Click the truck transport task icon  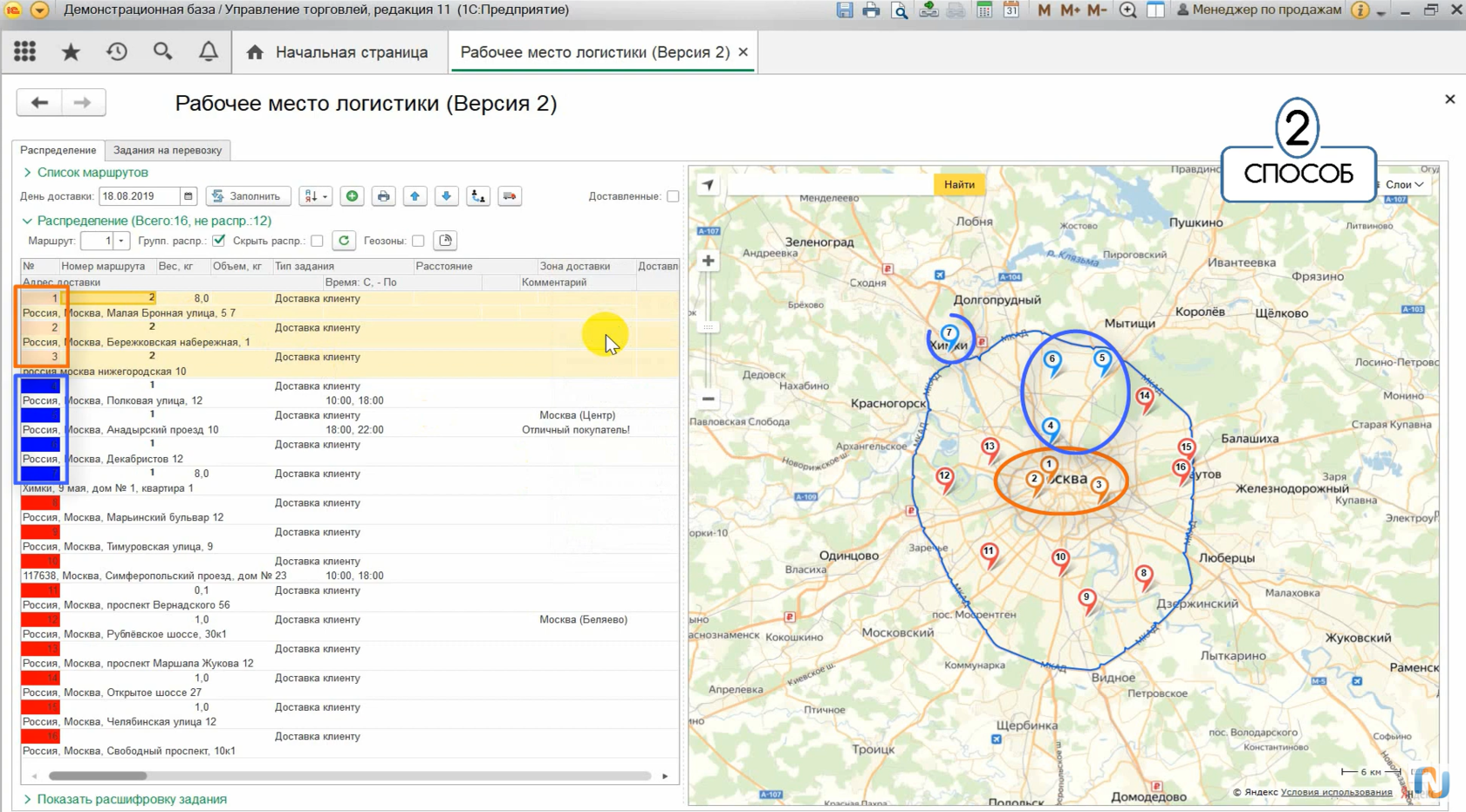[x=510, y=196]
